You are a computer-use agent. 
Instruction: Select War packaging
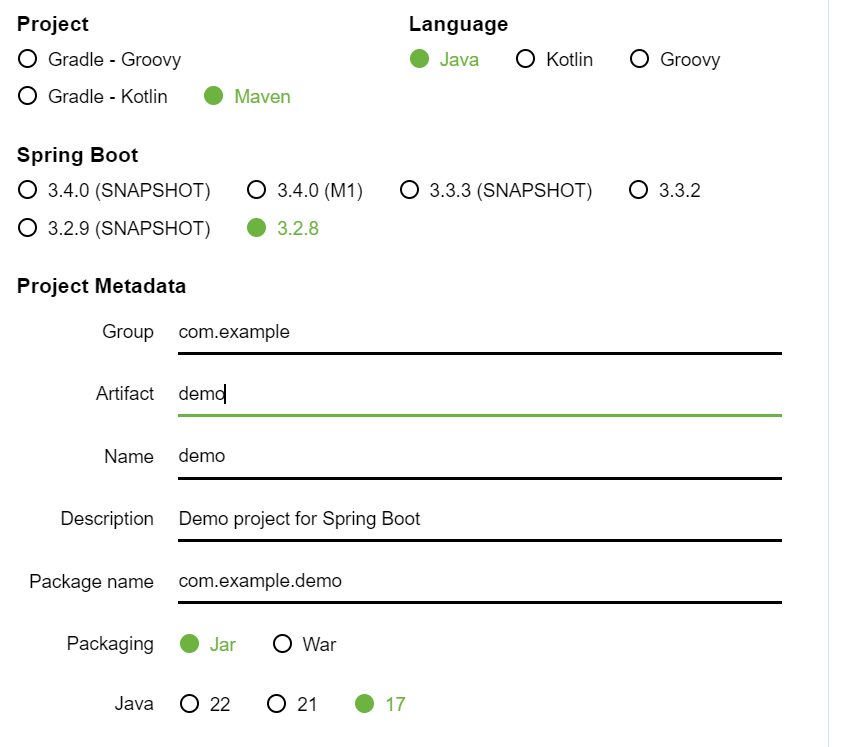click(282, 644)
